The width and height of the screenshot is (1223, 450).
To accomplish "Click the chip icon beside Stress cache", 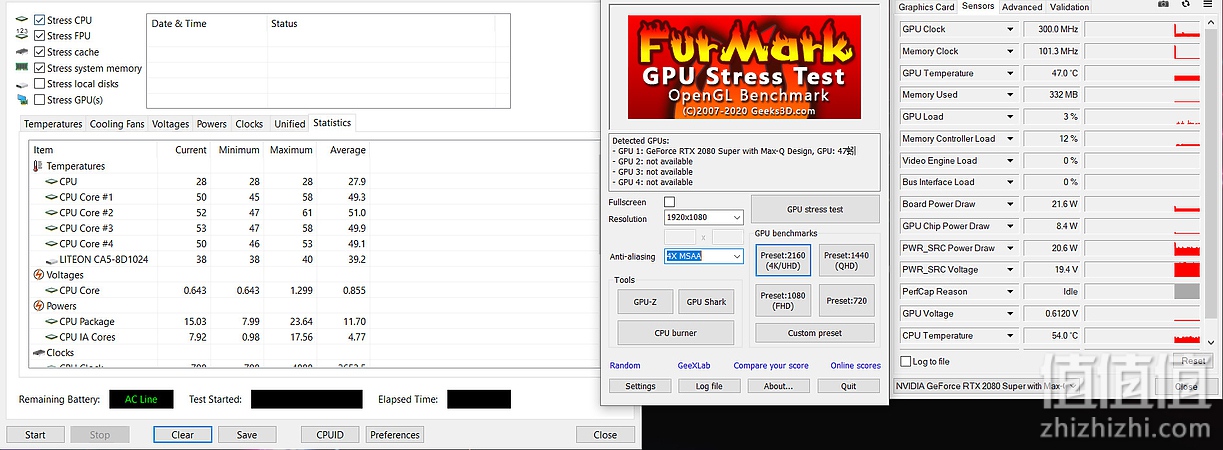I will point(22,52).
